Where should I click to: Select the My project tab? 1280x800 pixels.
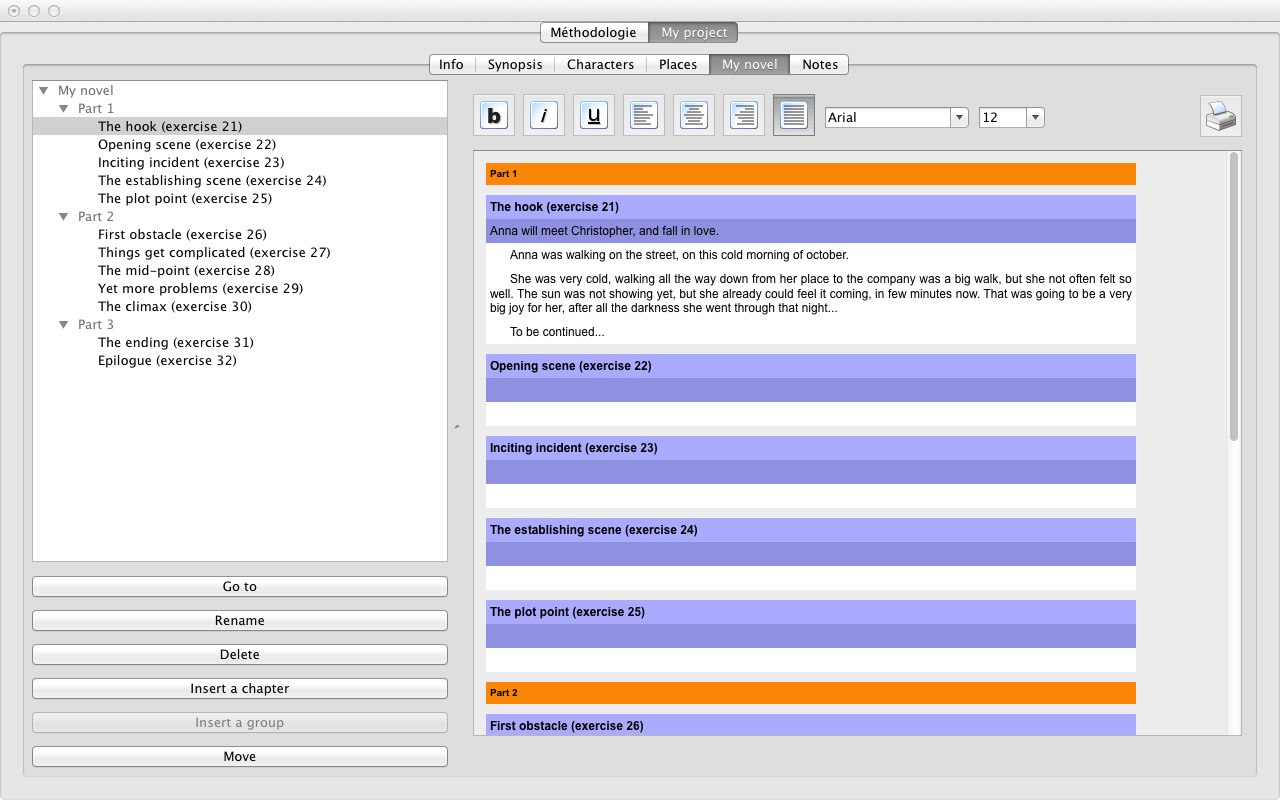(x=694, y=32)
